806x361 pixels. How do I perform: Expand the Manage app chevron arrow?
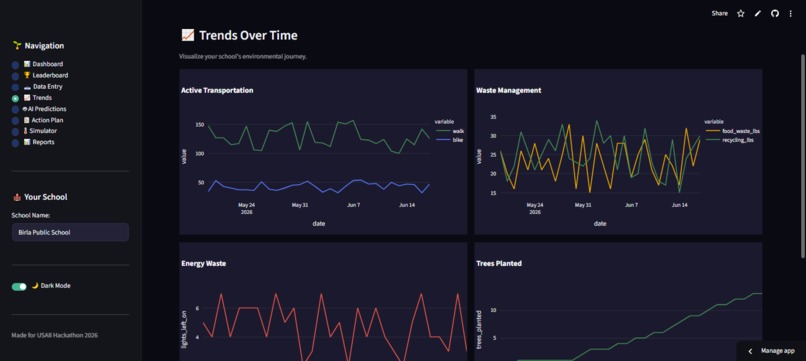coord(750,351)
